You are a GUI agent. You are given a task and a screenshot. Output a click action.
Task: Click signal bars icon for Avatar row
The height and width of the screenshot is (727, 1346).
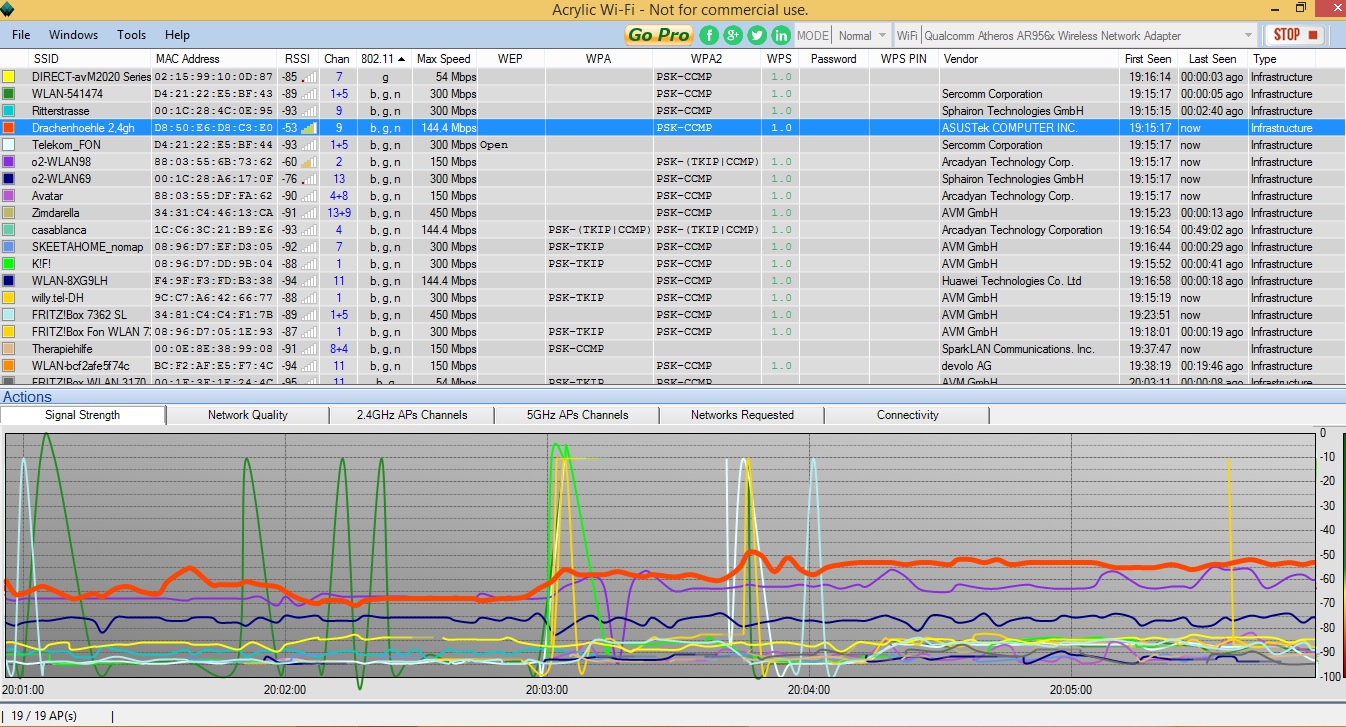point(310,196)
